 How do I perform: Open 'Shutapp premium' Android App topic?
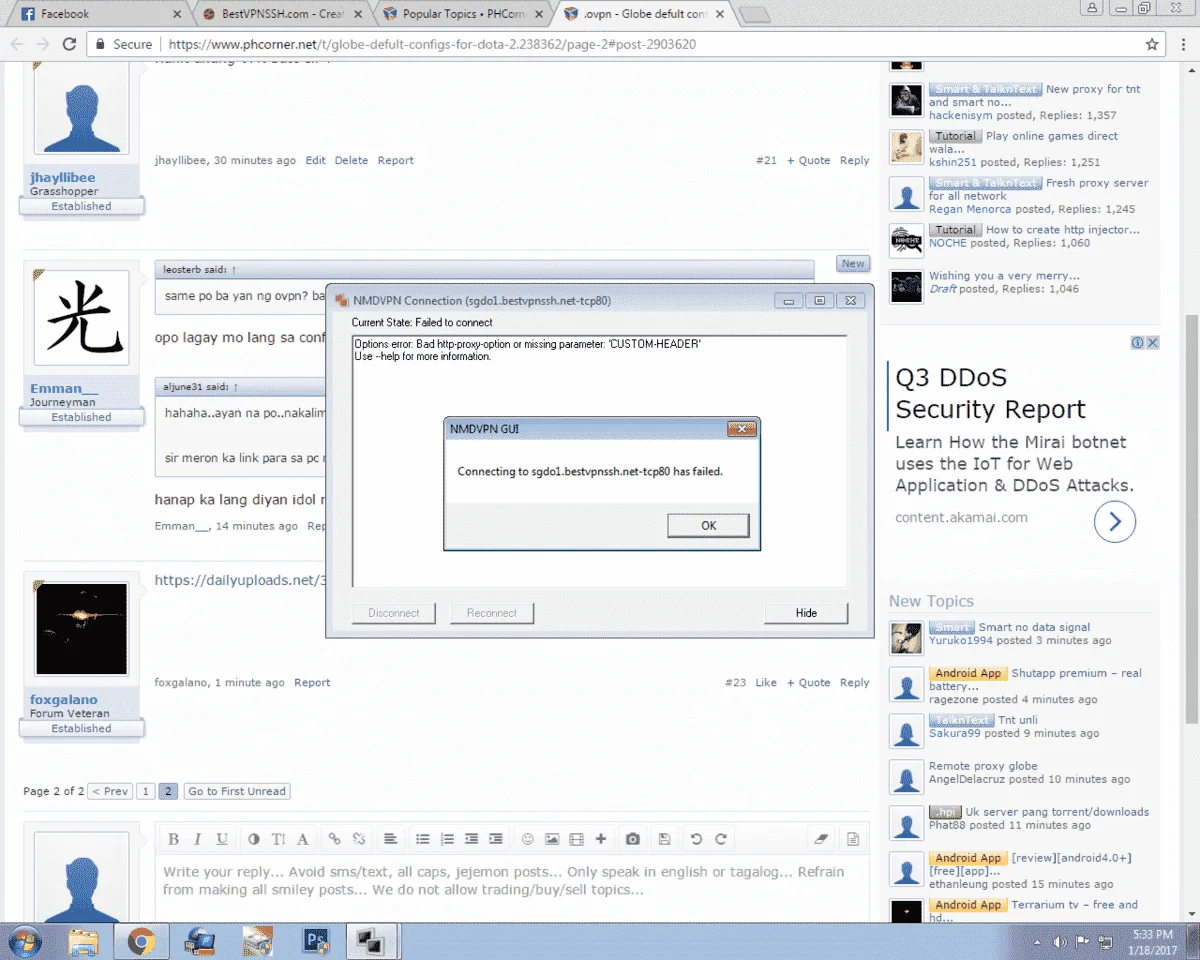tap(1076, 673)
